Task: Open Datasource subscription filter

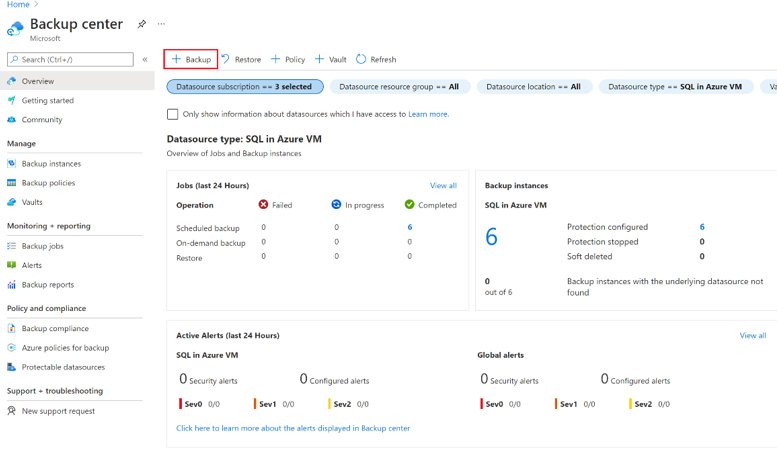Action: coord(245,87)
